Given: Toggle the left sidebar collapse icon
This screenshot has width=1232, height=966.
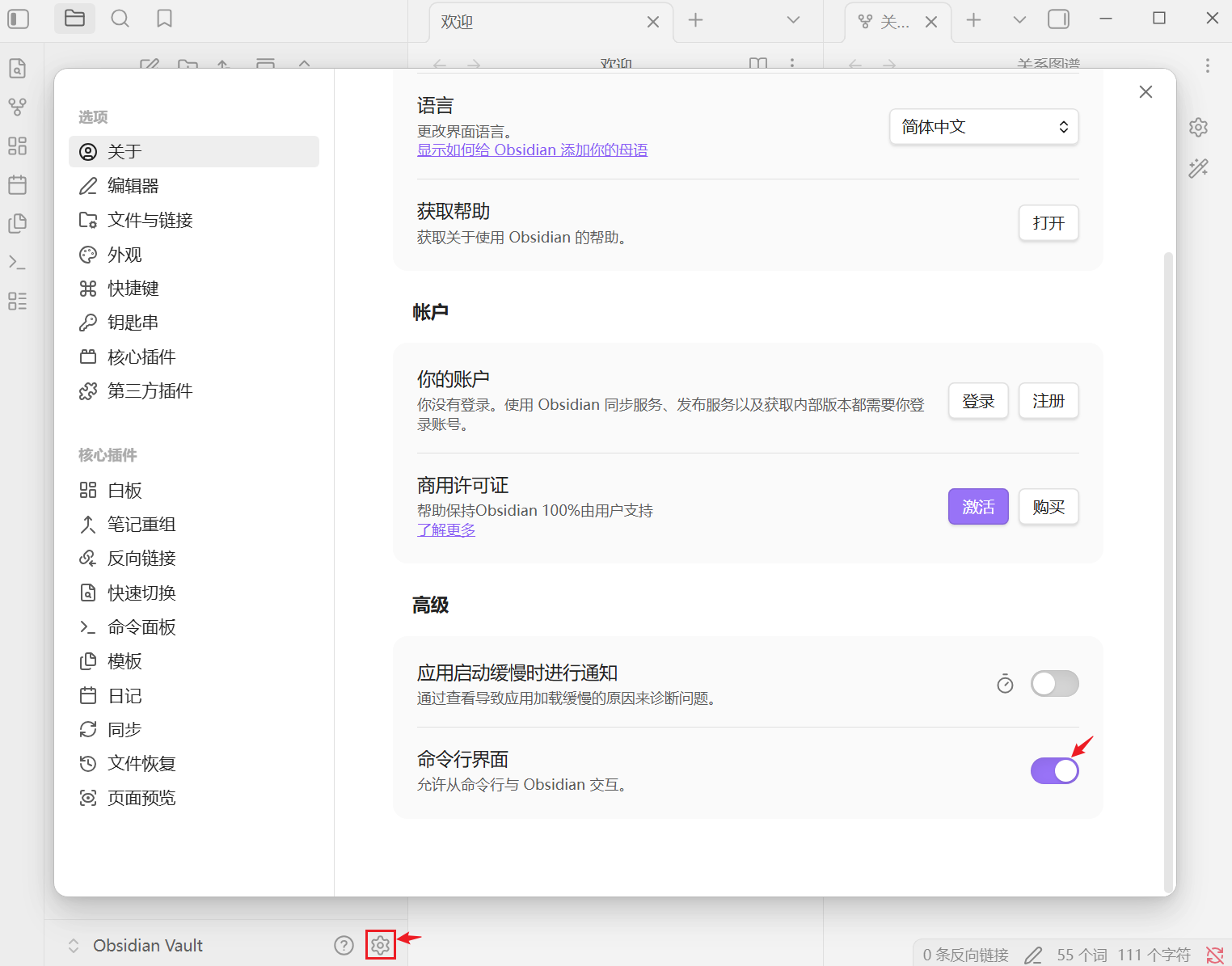Looking at the screenshot, I should click(18, 19).
